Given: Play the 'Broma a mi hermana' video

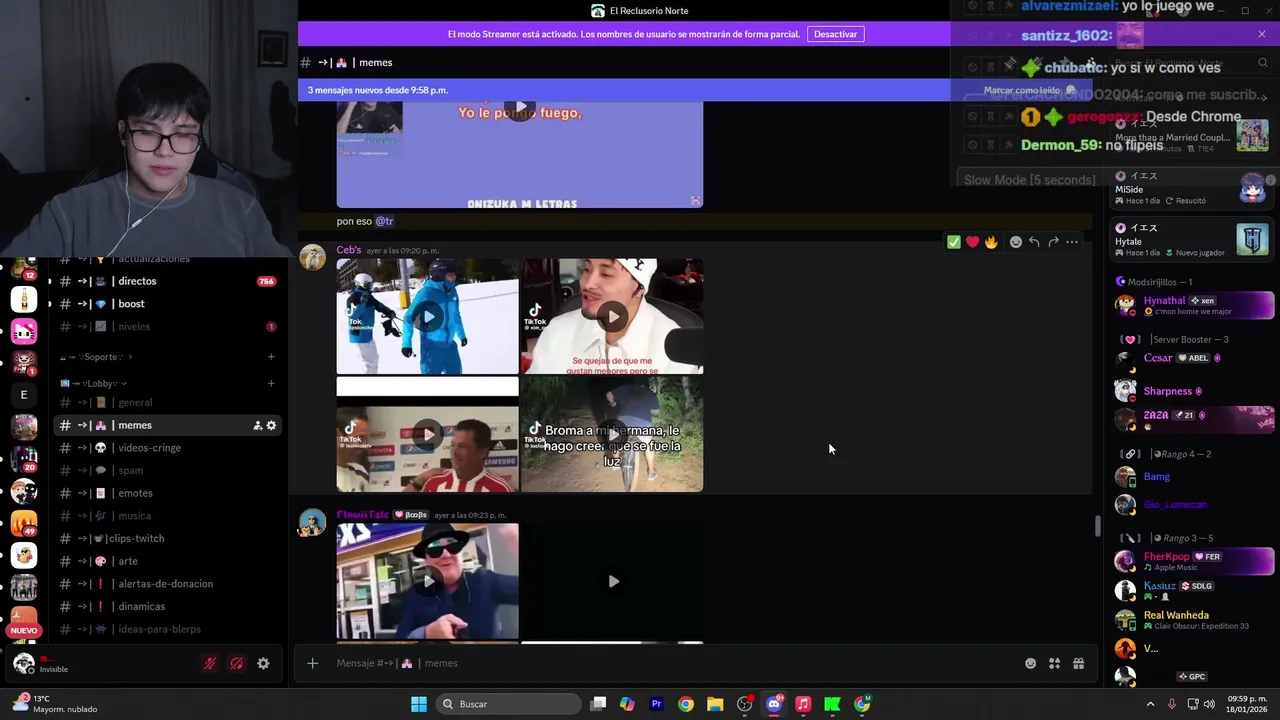Looking at the screenshot, I should [x=613, y=434].
